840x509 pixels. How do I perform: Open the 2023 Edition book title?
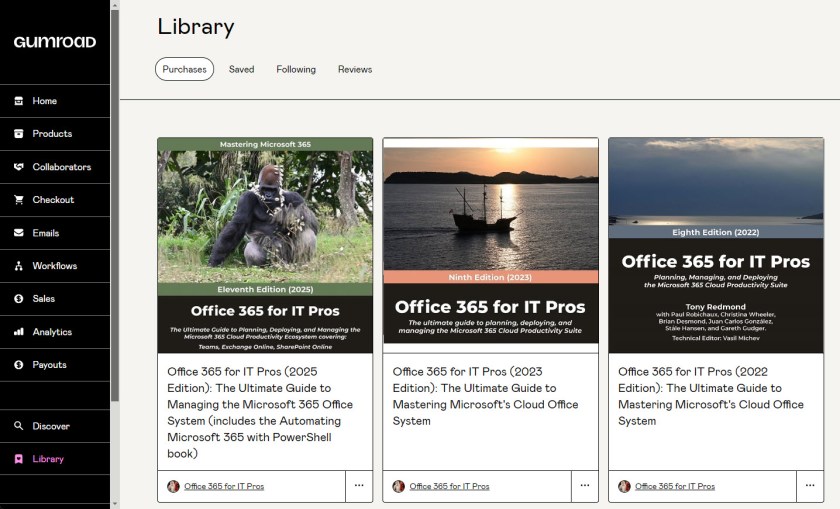[485, 396]
